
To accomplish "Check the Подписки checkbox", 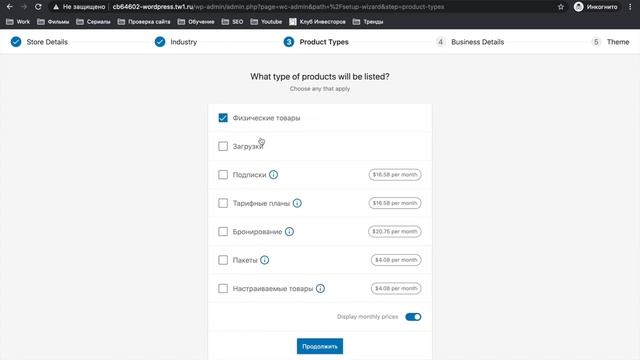I will [223, 175].
